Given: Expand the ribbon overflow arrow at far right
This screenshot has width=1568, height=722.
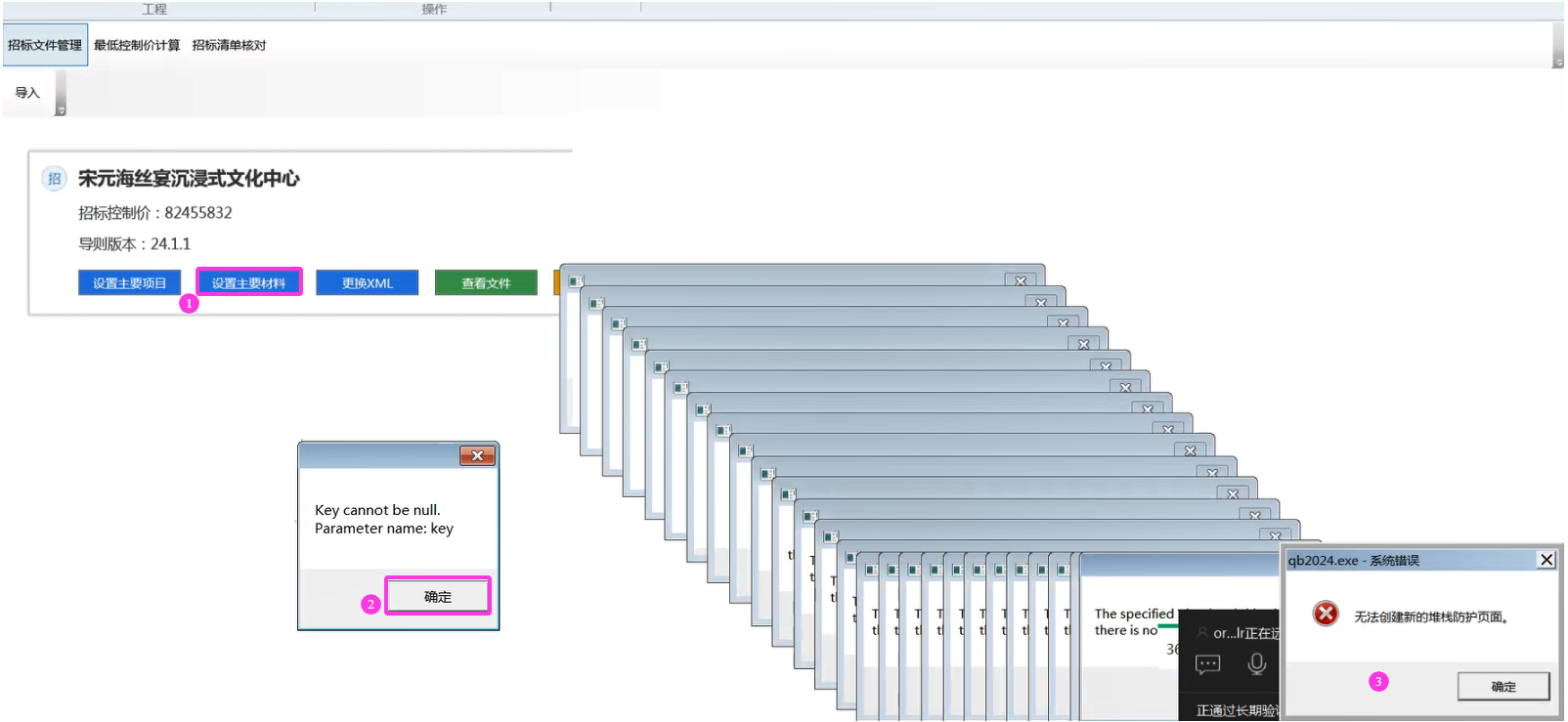Looking at the screenshot, I should click(x=1557, y=63).
